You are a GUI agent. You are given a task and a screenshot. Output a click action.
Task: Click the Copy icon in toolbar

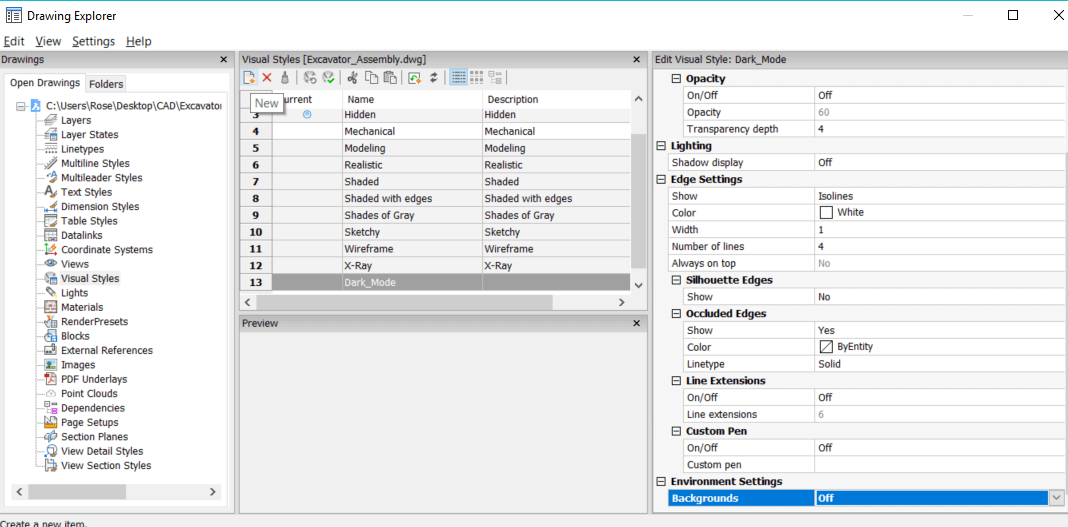(x=371, y=78)
